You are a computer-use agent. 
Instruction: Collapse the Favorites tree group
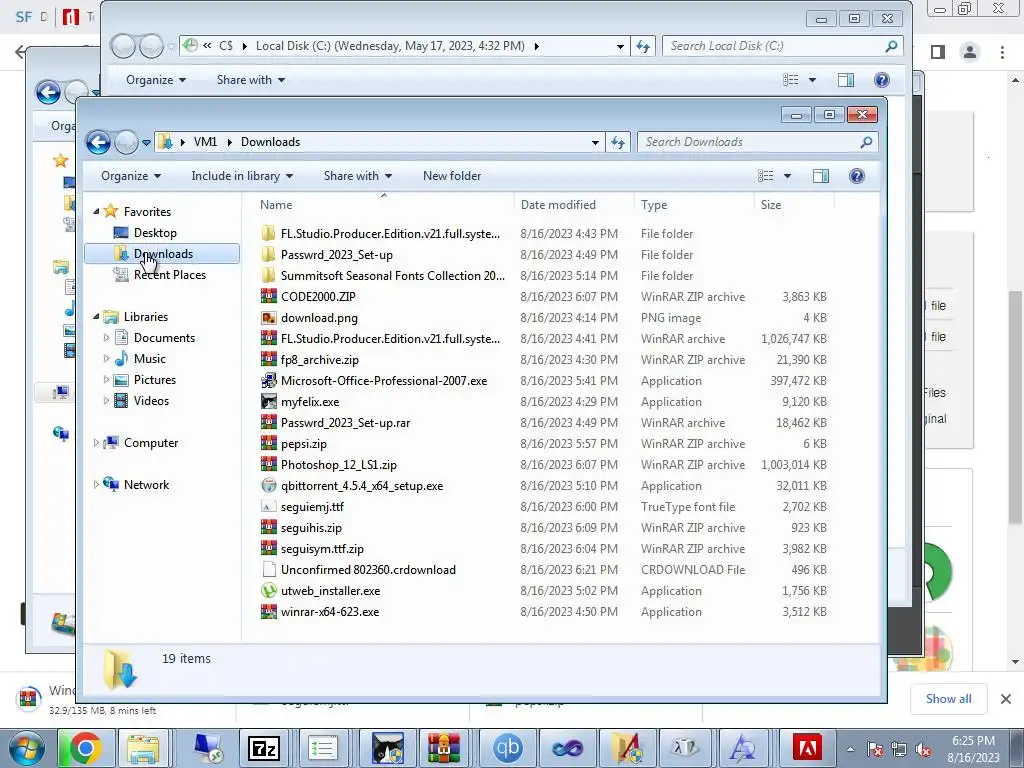(x=96, y=211)
